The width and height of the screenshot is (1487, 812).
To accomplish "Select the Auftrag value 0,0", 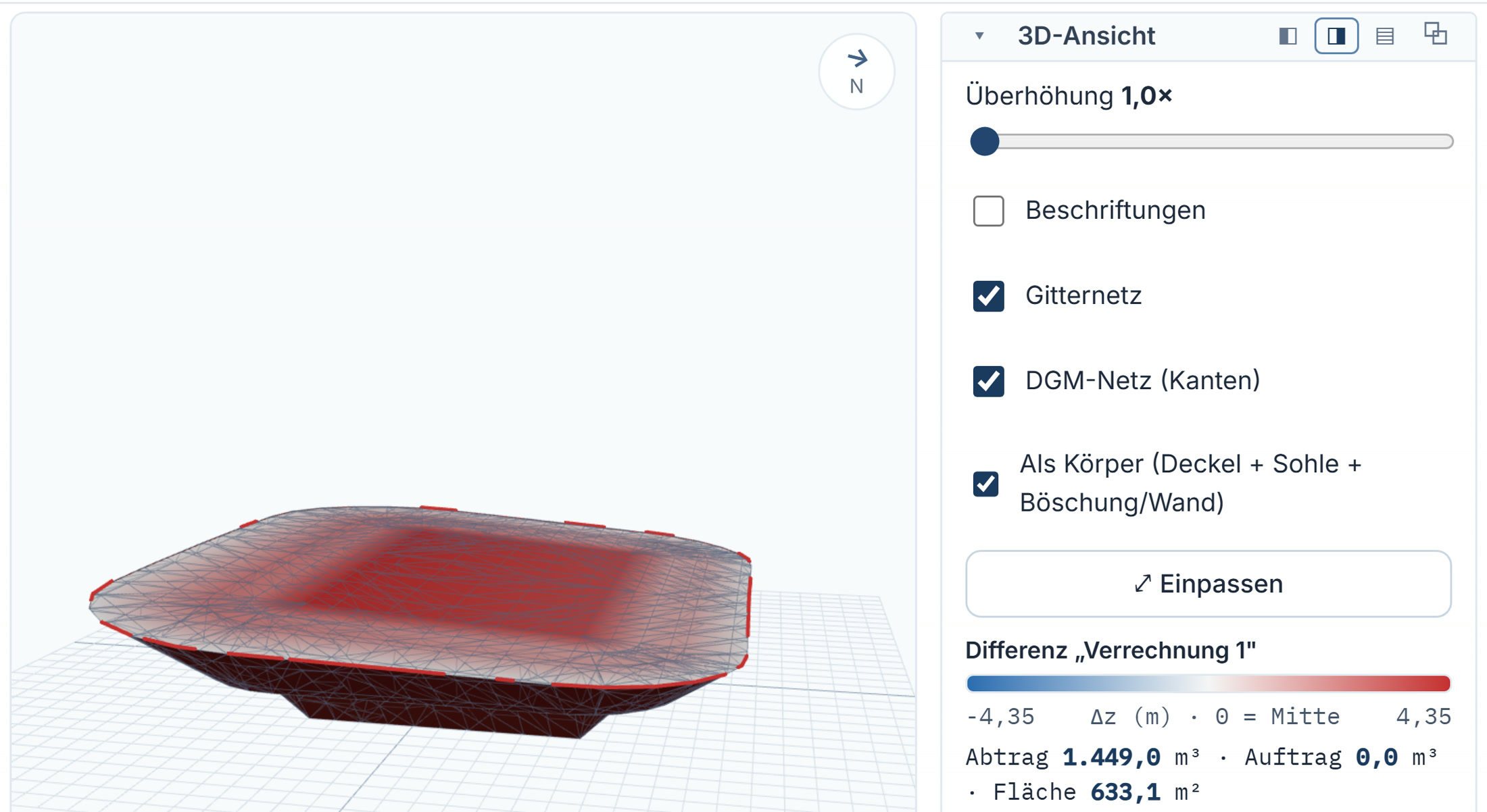I will coord(1377,757).
